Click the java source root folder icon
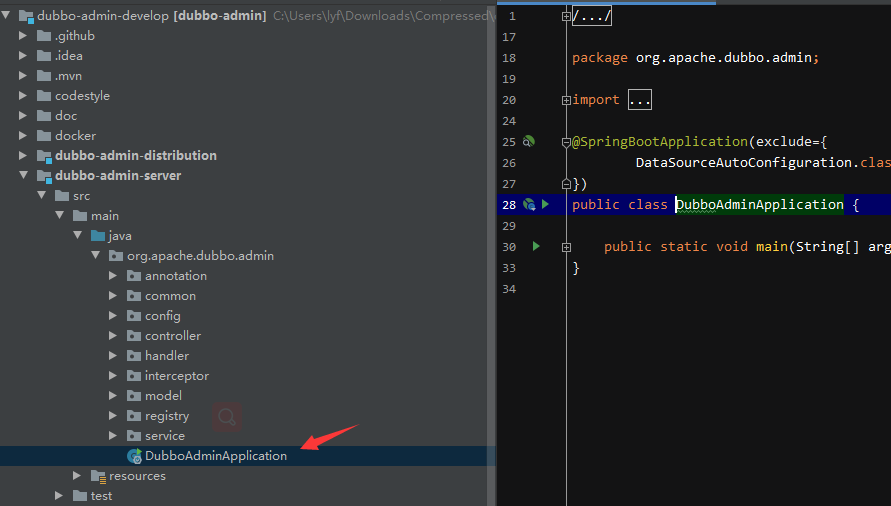 click(98, 235)
